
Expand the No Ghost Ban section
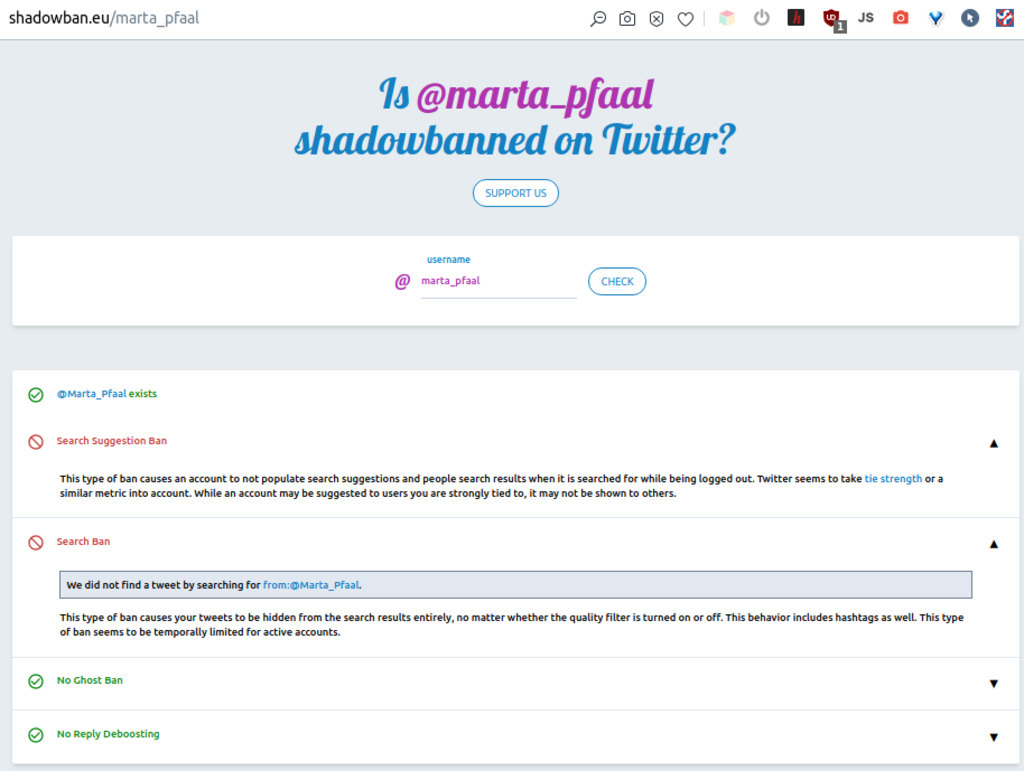pyautogui.click(x=993, y=684)
